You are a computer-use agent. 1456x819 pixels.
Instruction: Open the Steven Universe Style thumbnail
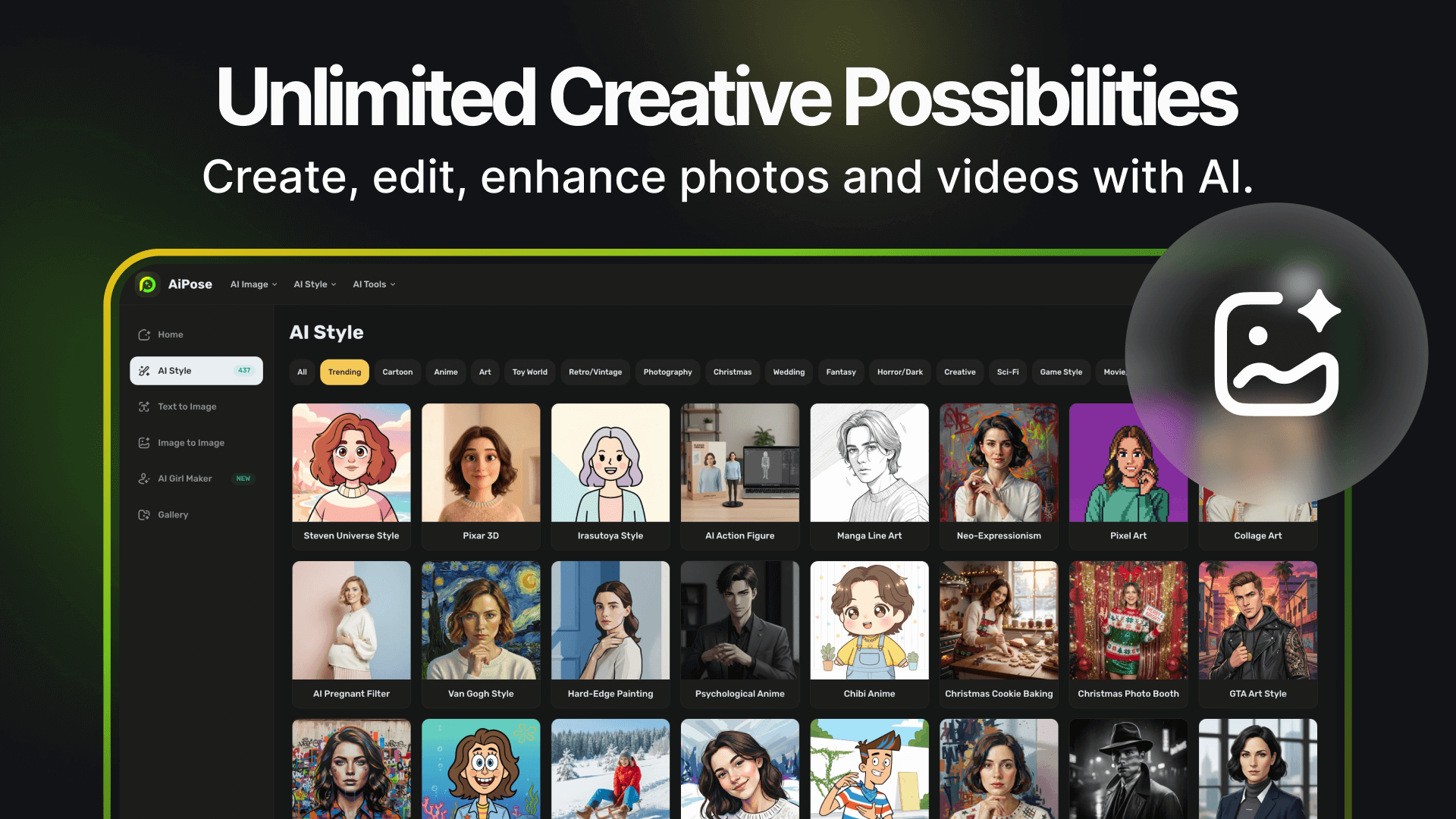pos(351,463)
